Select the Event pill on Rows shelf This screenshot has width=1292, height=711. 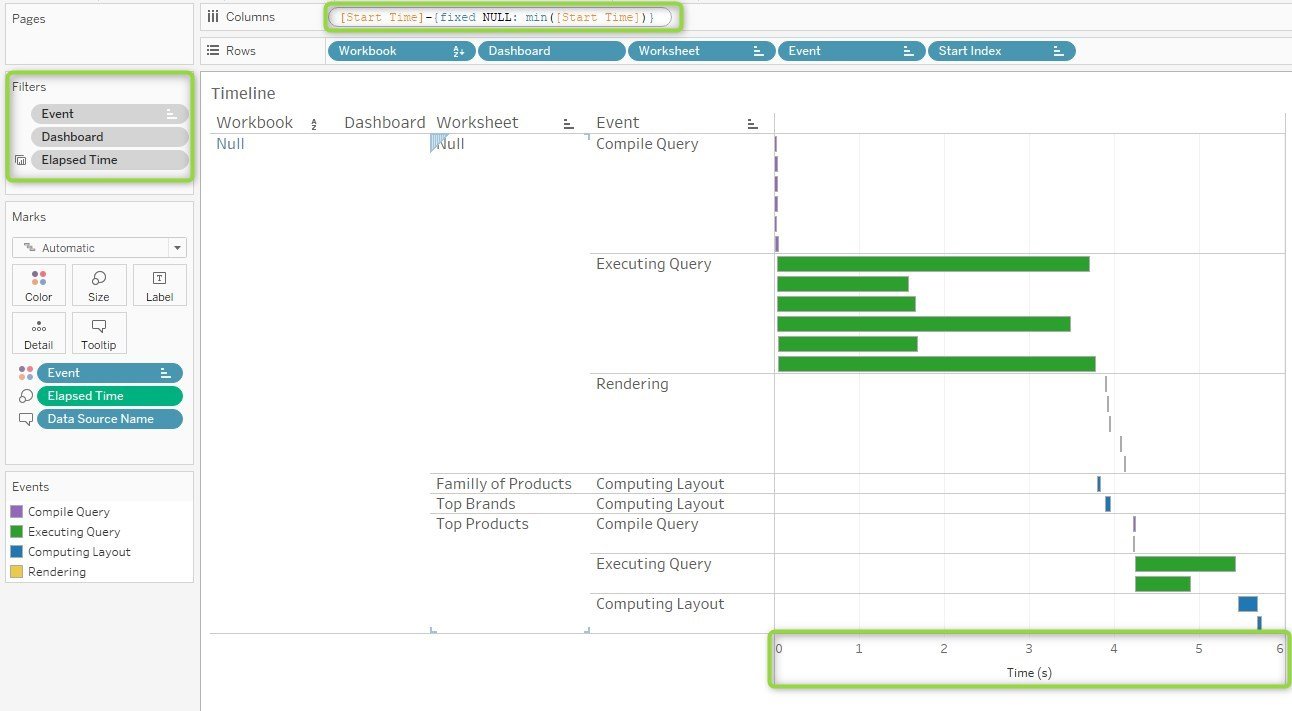(852, 51)
